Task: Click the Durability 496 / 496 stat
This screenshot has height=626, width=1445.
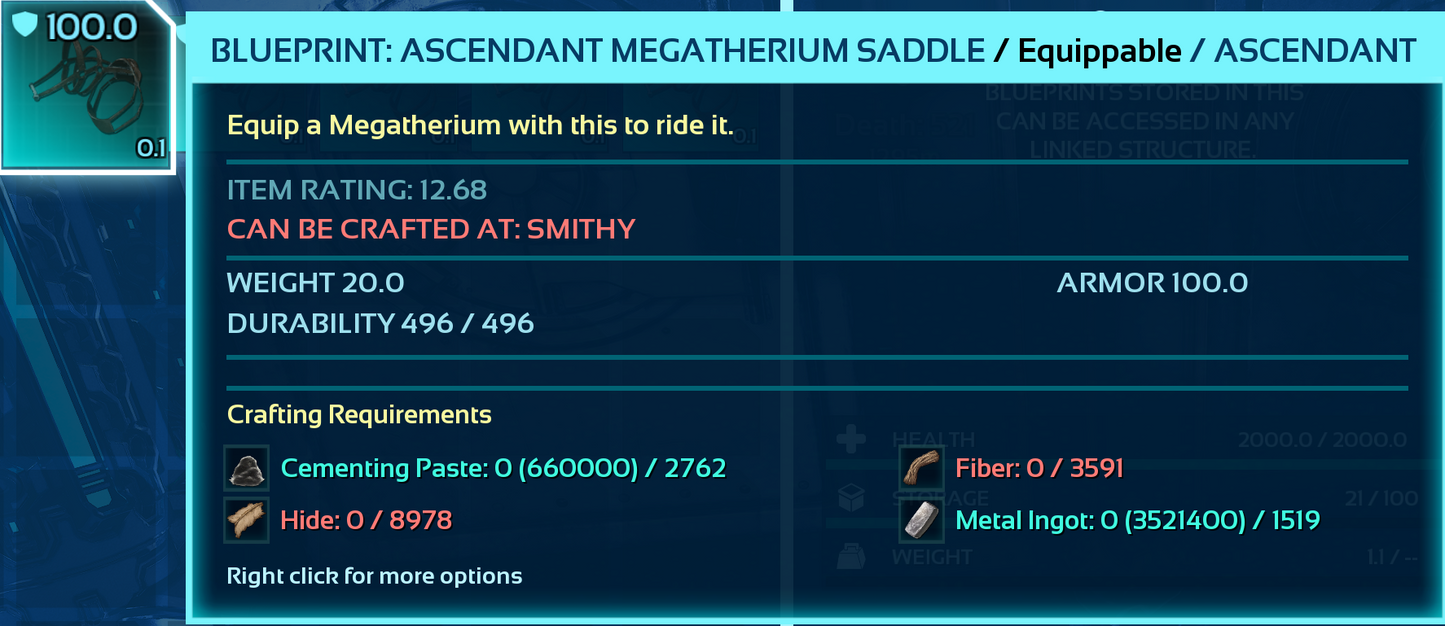Action: click(x=380, y=324)
